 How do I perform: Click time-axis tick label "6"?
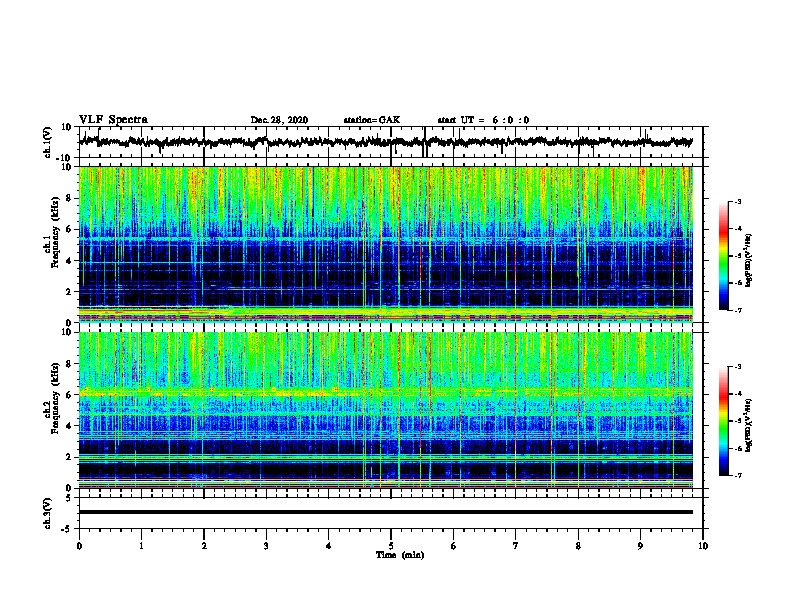[454, 546]
